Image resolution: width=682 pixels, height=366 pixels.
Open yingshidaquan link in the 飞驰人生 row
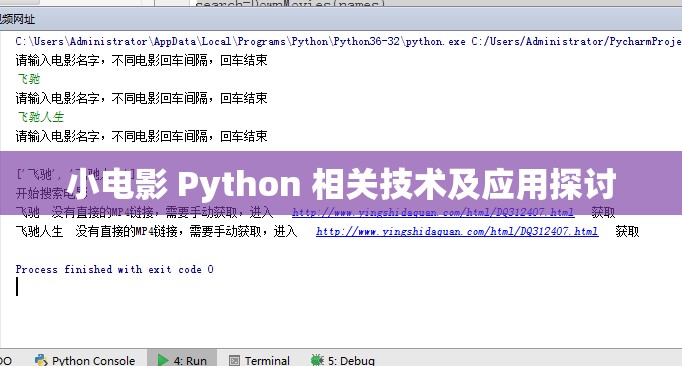[457, 231]
